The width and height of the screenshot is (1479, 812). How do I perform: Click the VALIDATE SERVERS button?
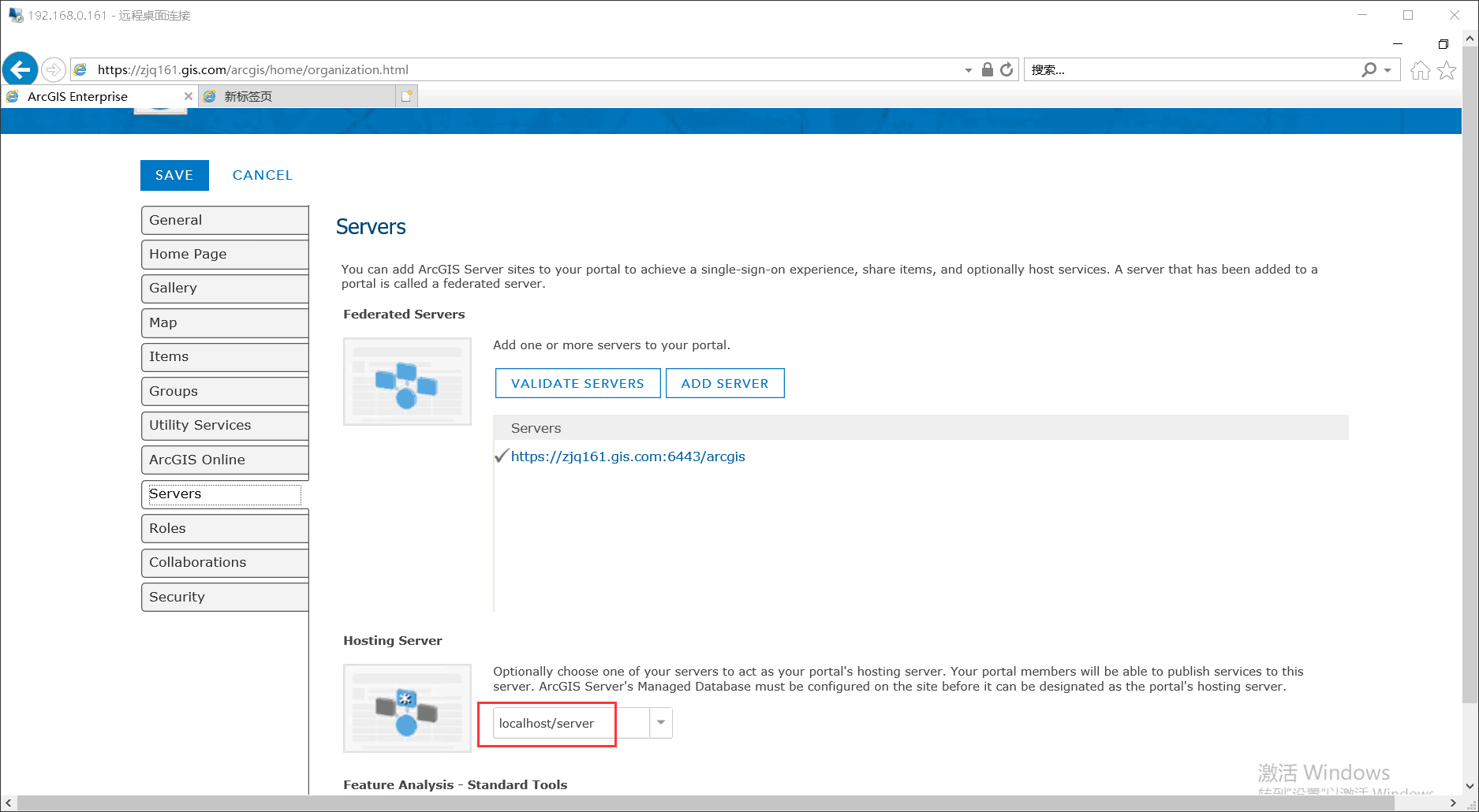click(x=577, y=383)
